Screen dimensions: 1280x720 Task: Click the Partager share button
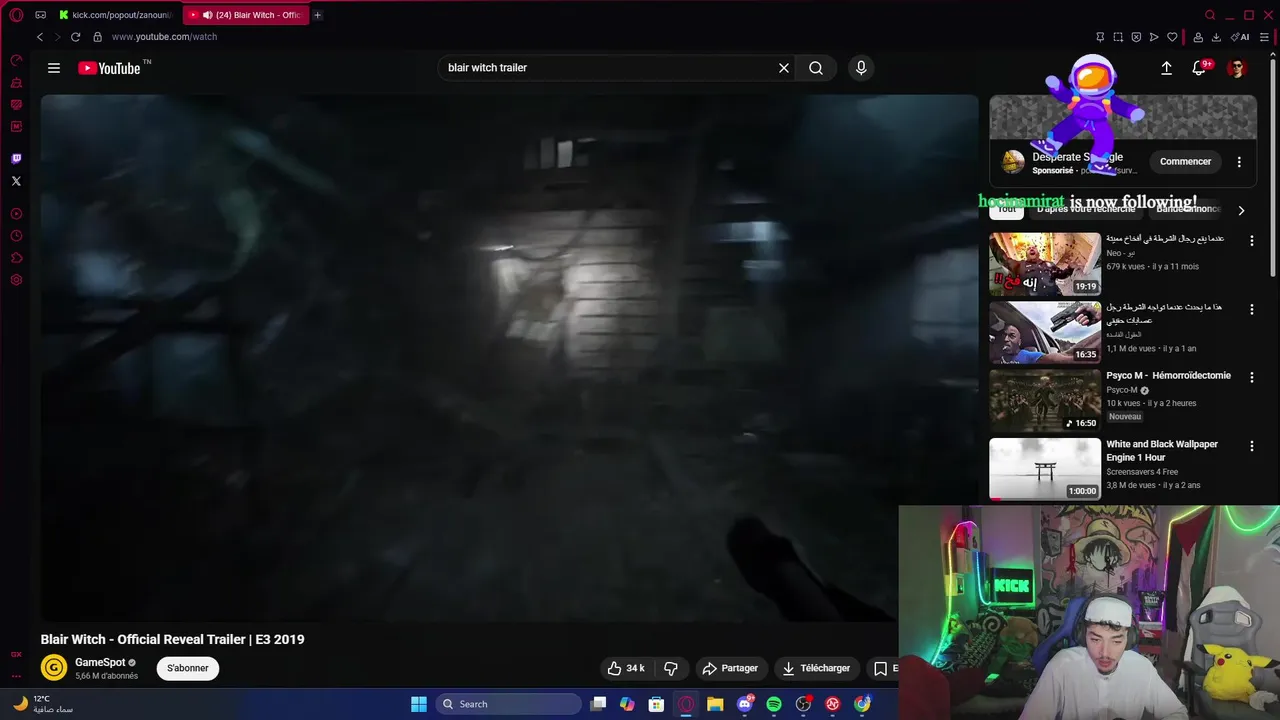(x=730, y=668)
